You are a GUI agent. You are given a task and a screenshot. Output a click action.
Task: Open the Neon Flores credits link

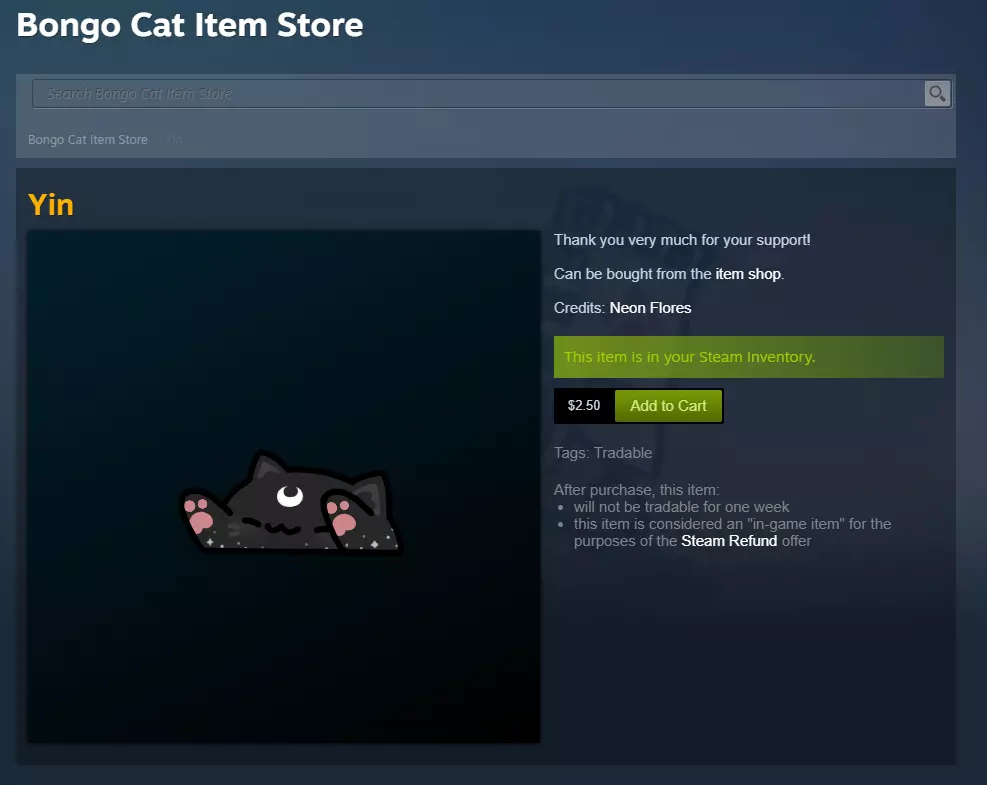(x=650, y=308)
